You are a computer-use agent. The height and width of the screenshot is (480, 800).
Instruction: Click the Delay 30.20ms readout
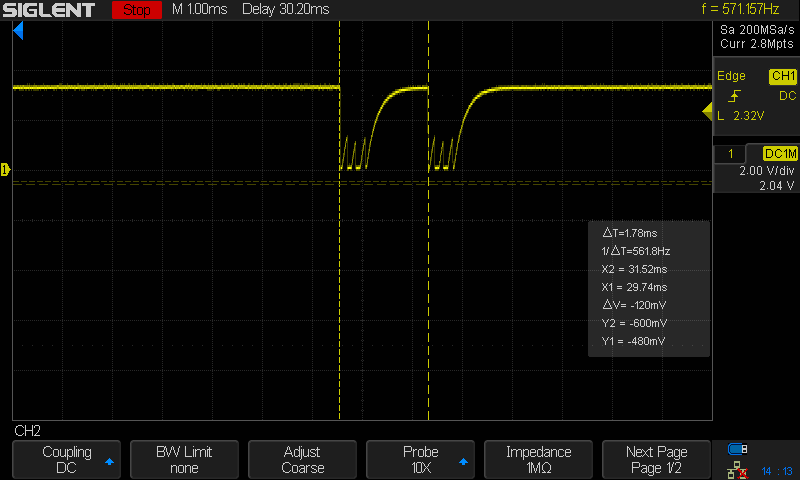tap(286, 9)
